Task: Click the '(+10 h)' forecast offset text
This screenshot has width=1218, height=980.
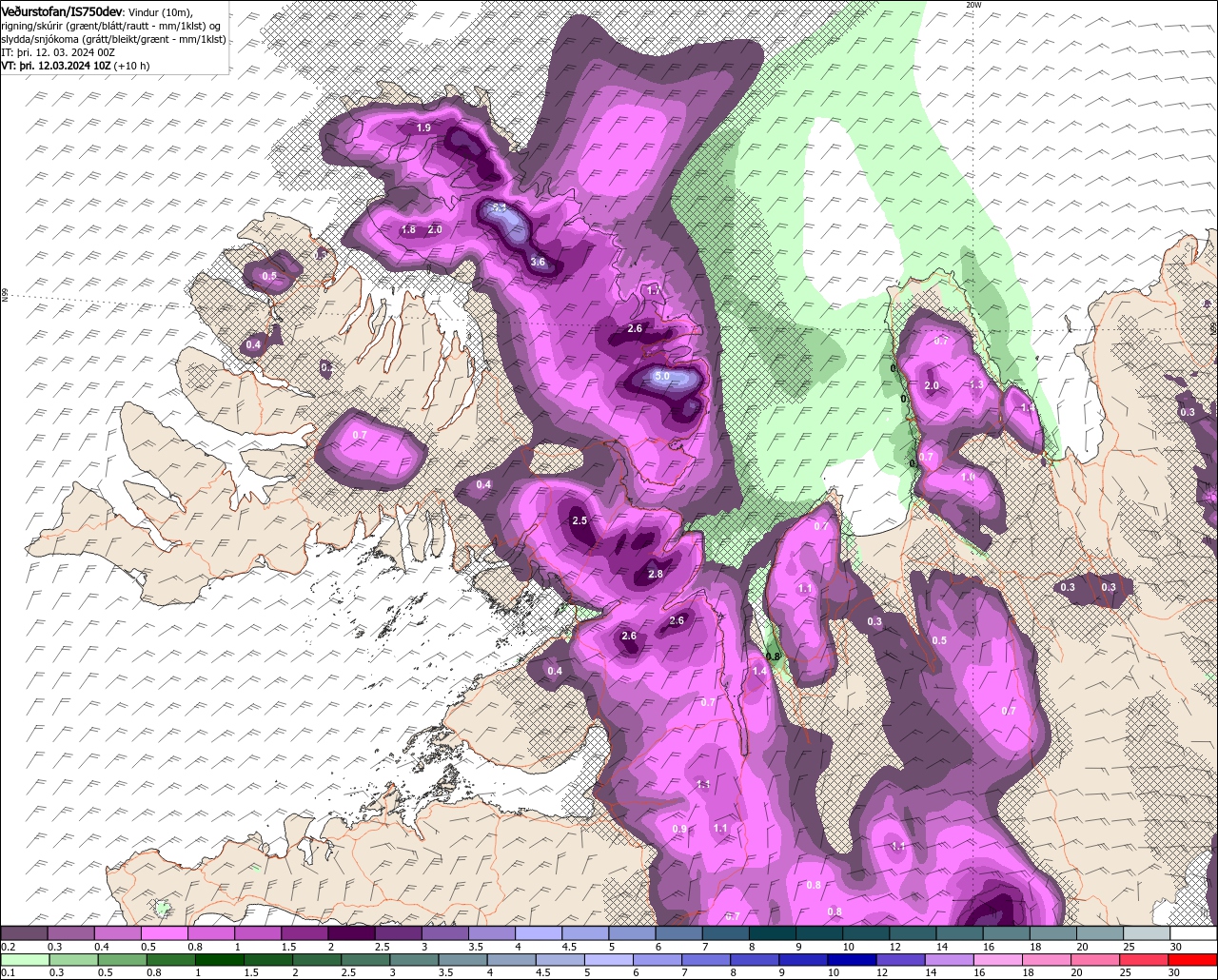Action: 131,66
